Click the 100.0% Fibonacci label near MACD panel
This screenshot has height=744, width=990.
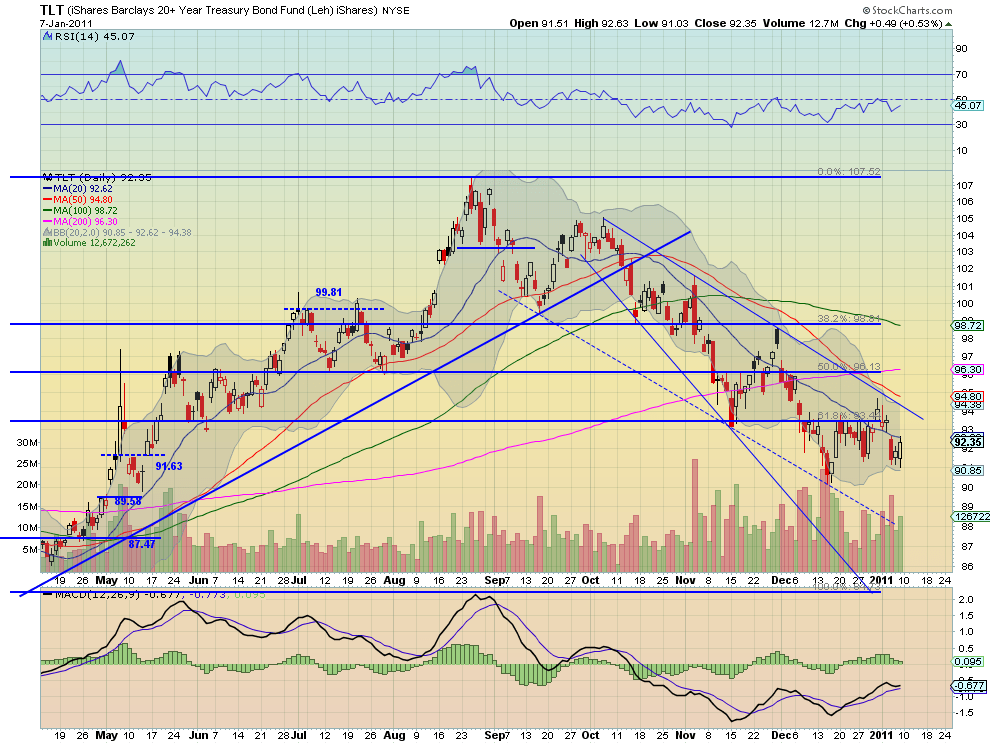coord(845,587)
